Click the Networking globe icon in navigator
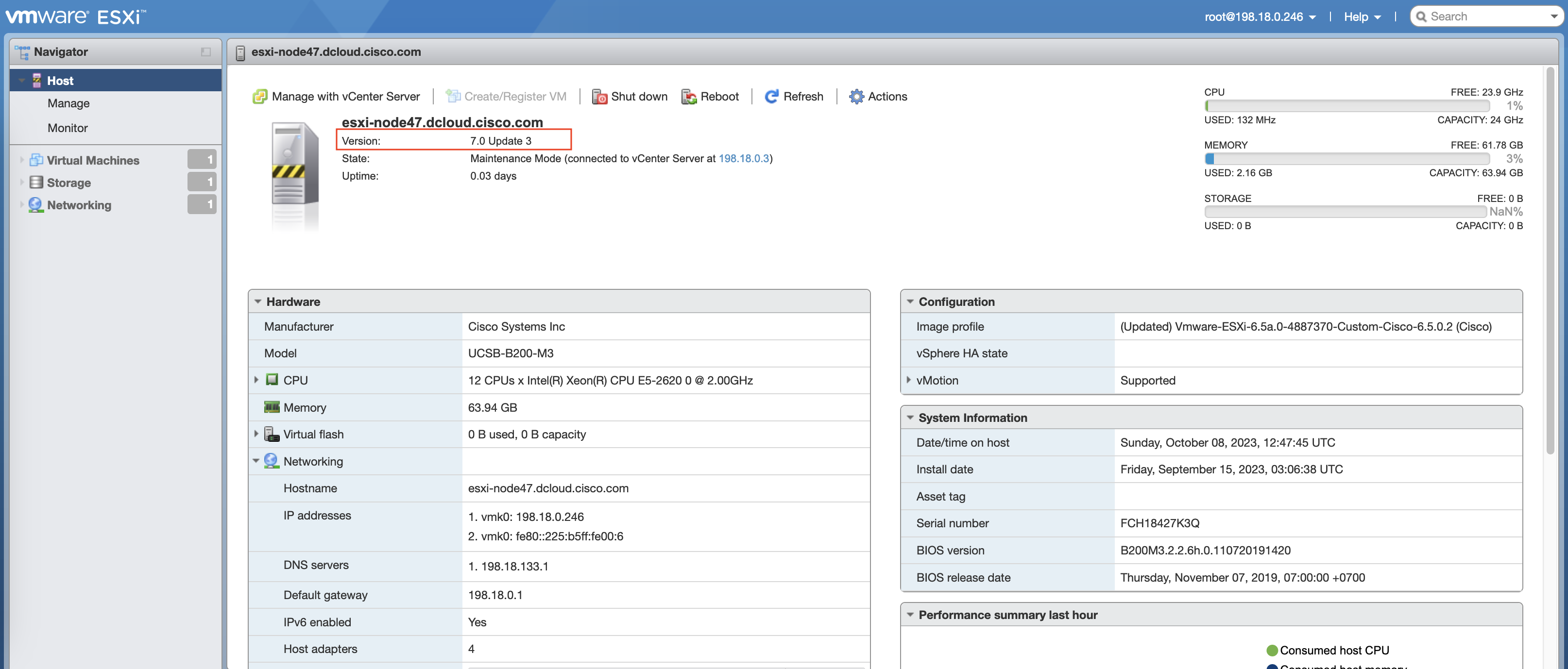 pos(36,205)
